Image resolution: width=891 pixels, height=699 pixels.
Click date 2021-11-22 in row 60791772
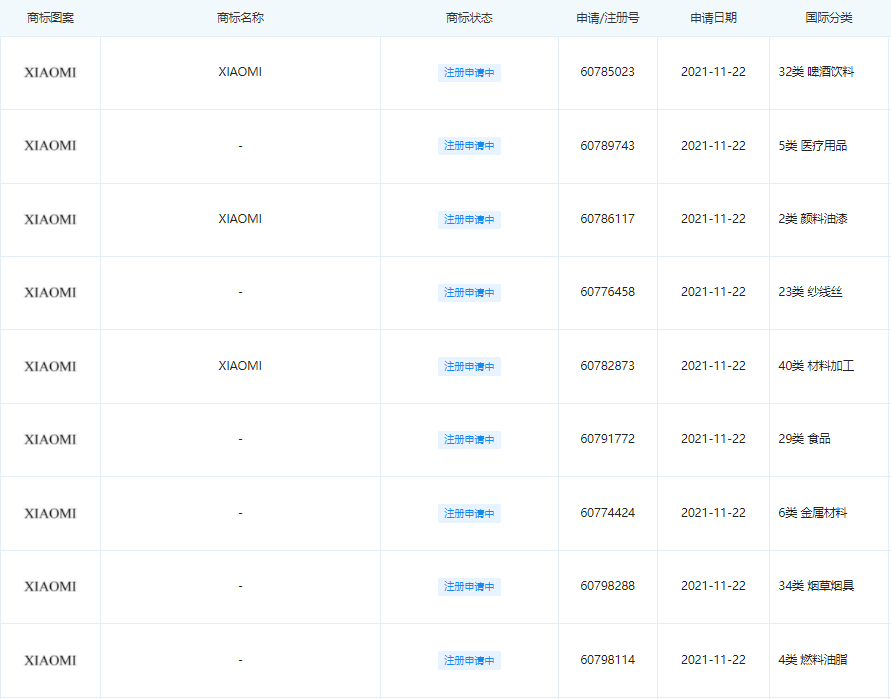pos(714,439)
